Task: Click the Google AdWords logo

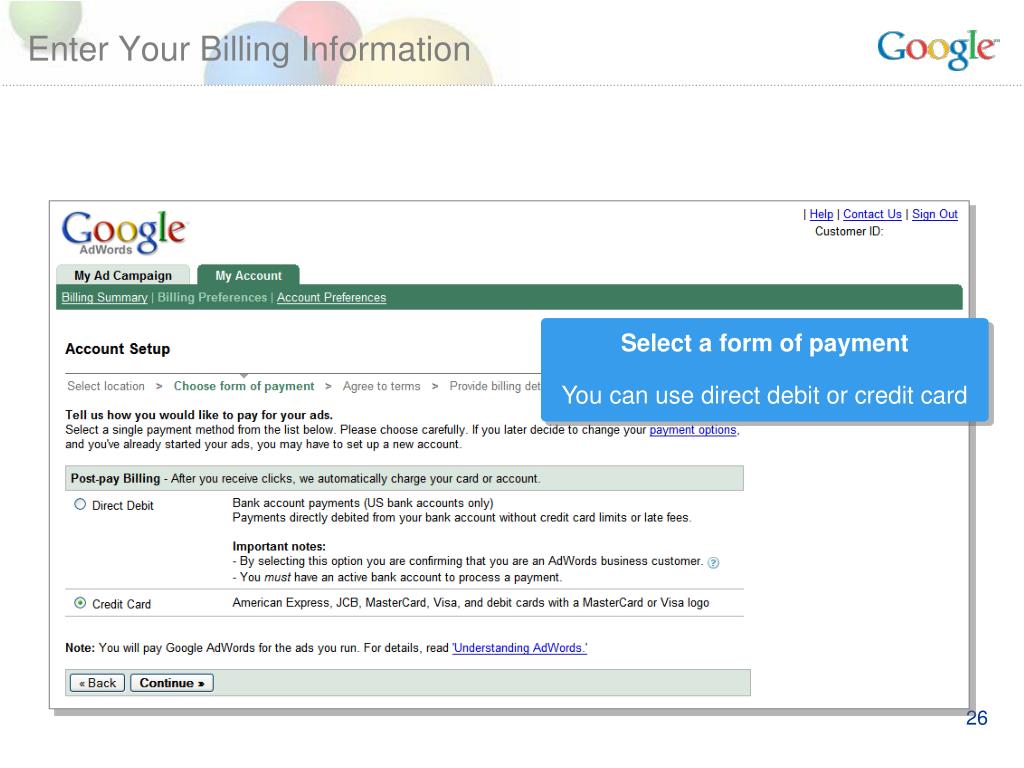Action: click(124, 232)
